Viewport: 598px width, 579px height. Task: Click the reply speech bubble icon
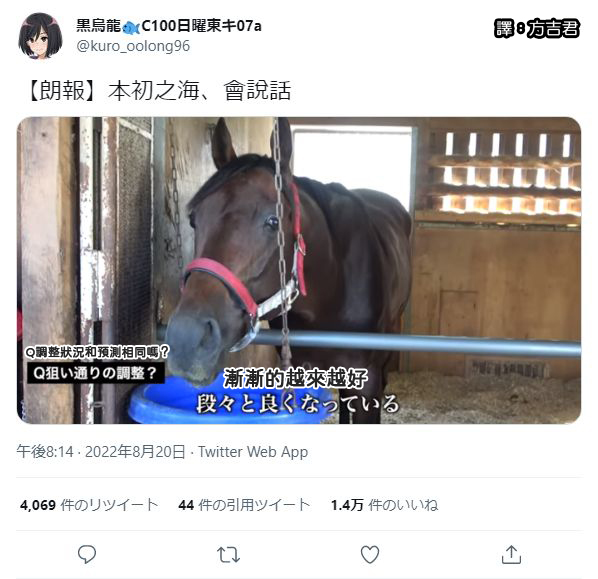coord(87,554)
